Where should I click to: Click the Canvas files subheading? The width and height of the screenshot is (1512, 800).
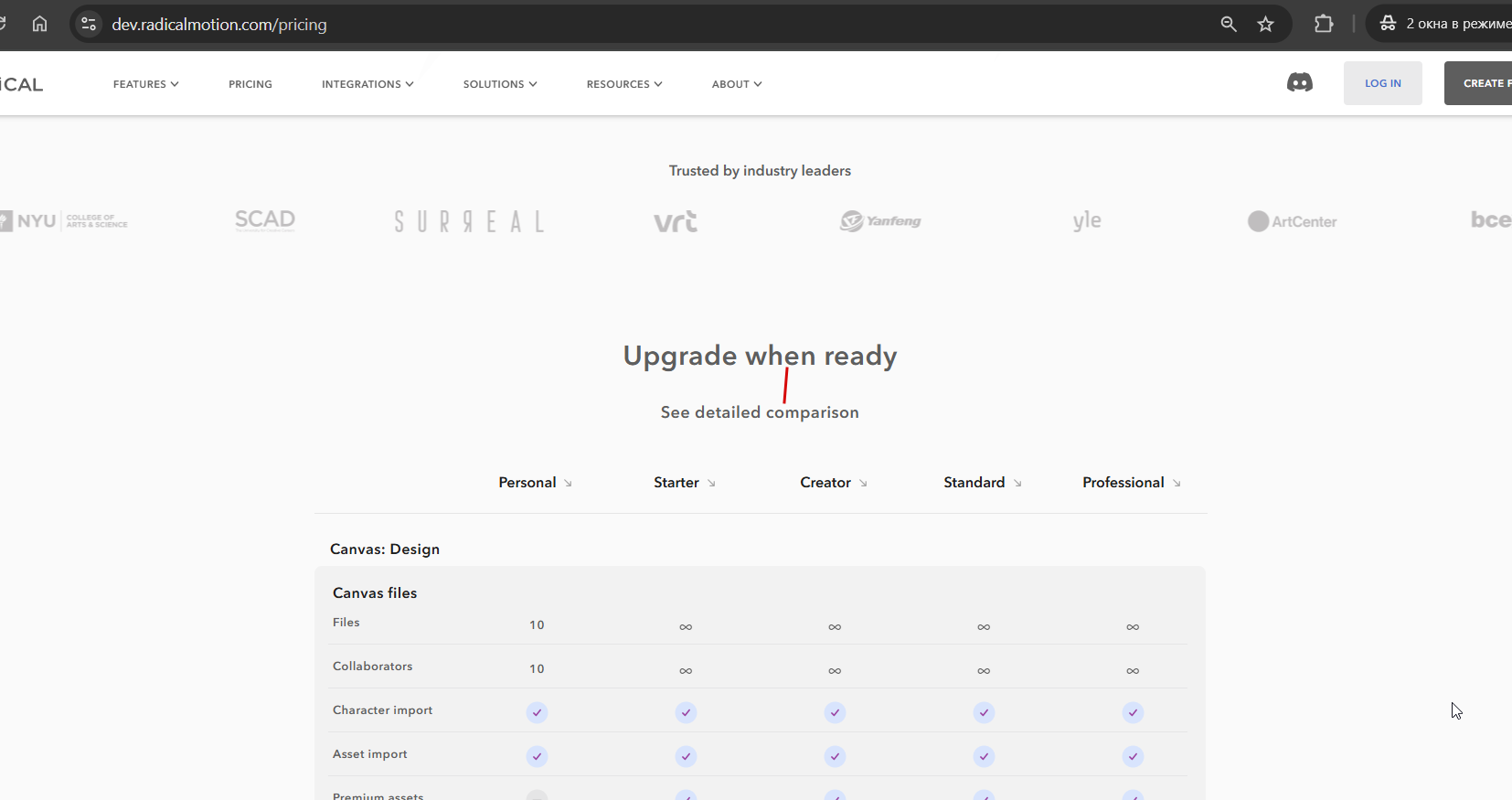(x=375, y=593)
